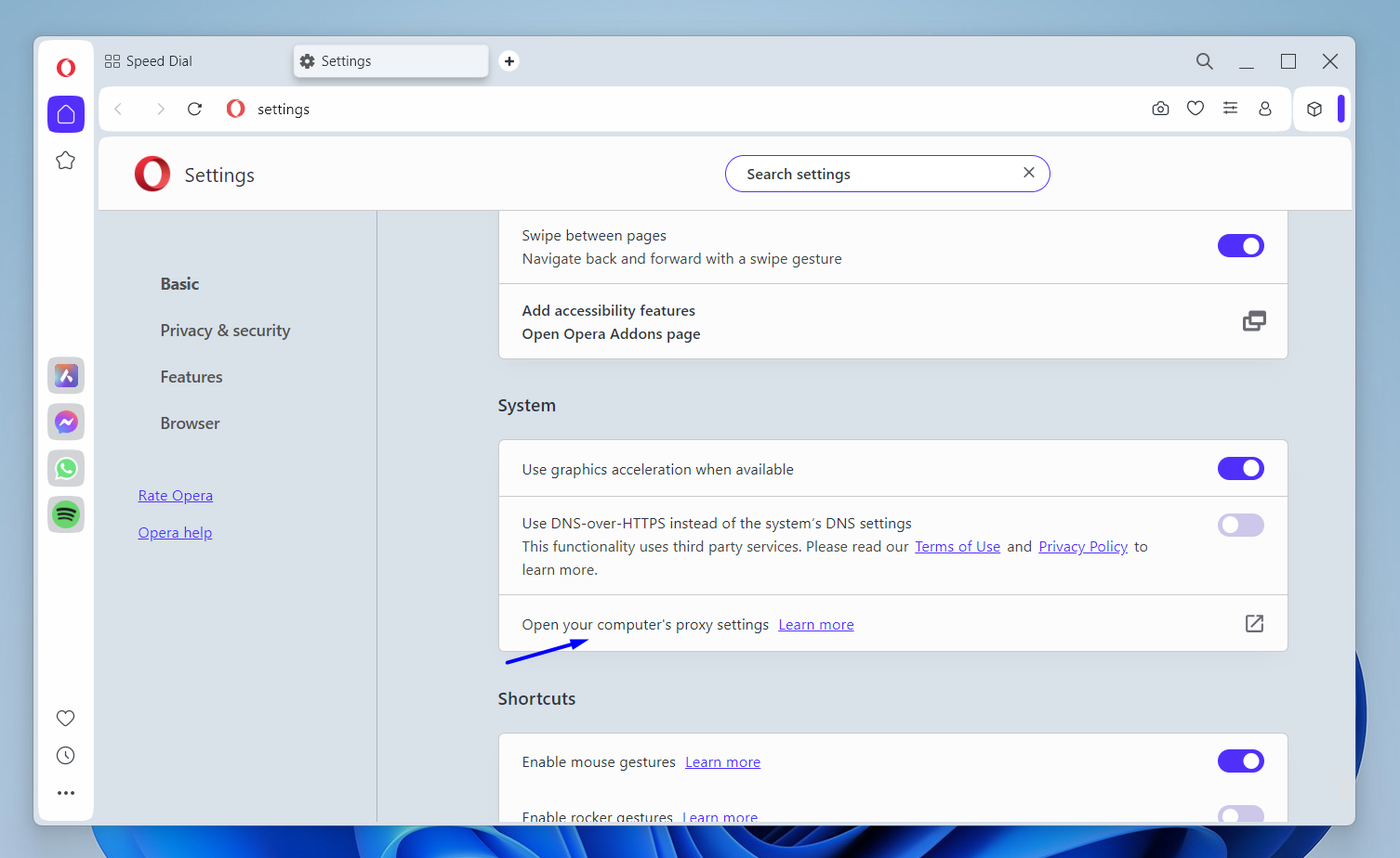1400x858 pixels.
Task: Take a snapshot with the camera icon
Action: (x=1160, y=109)
